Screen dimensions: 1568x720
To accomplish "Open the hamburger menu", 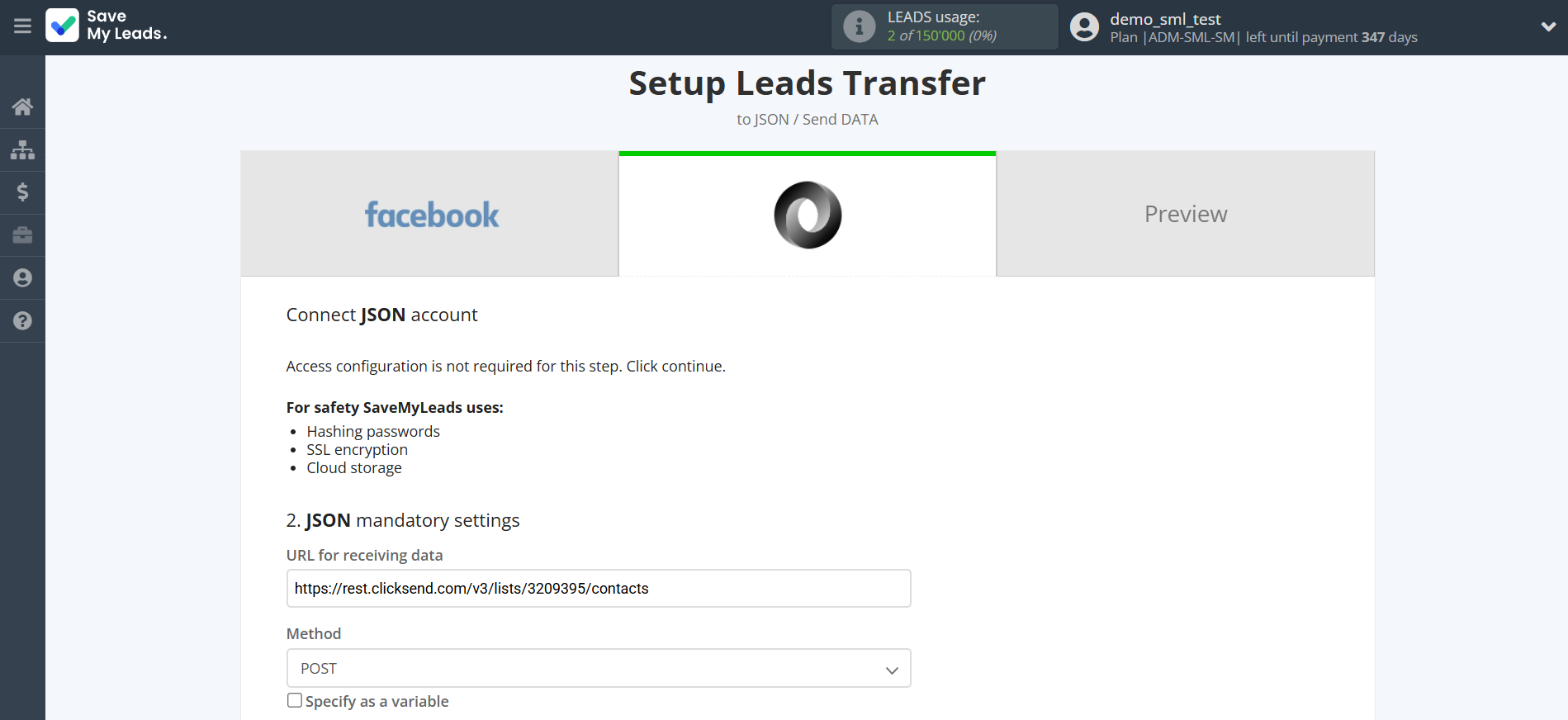I will (x=22, y=26).
